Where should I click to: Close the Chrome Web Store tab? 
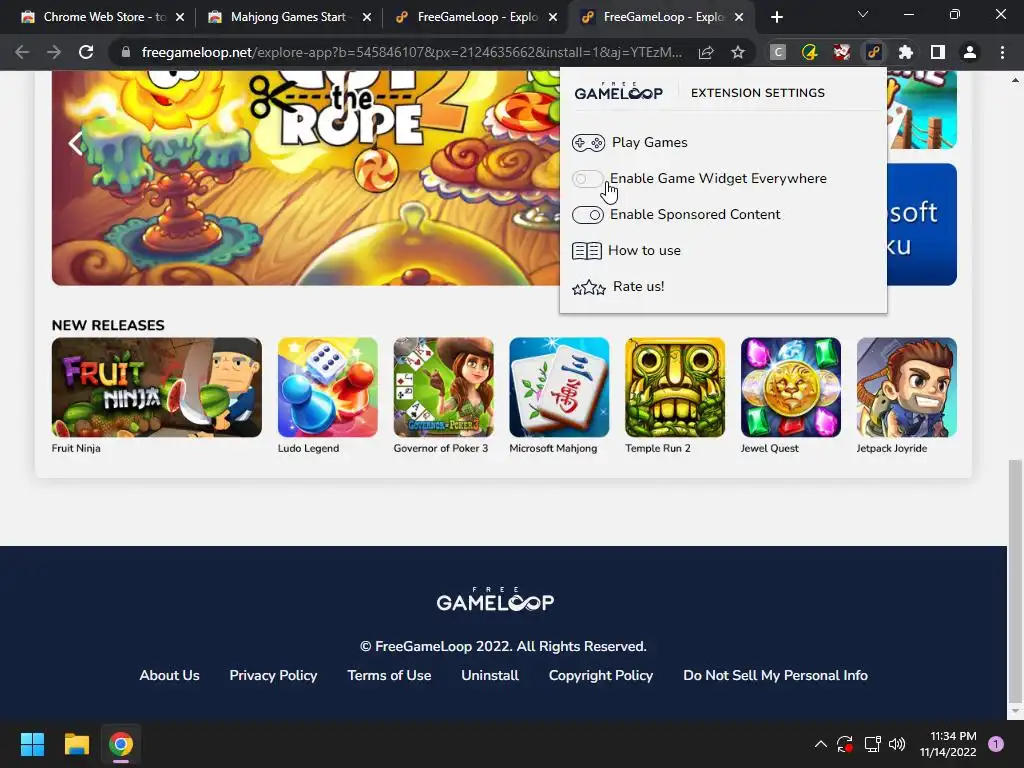pos(180,17)
